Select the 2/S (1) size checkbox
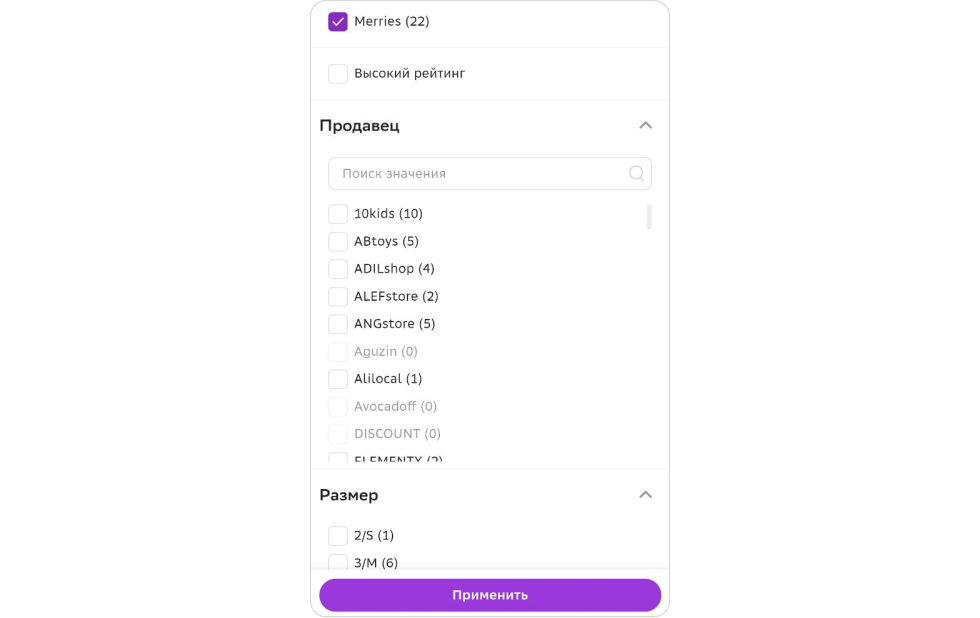 click(338, 536)
